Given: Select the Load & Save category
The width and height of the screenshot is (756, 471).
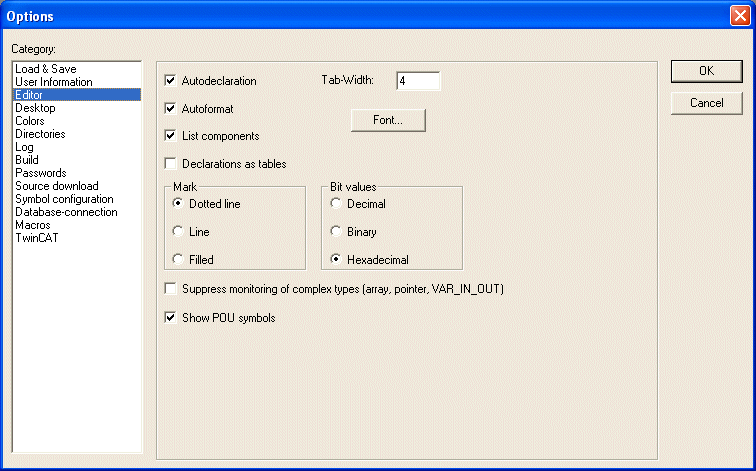Looking at the screenshot, I should point(77,69).
